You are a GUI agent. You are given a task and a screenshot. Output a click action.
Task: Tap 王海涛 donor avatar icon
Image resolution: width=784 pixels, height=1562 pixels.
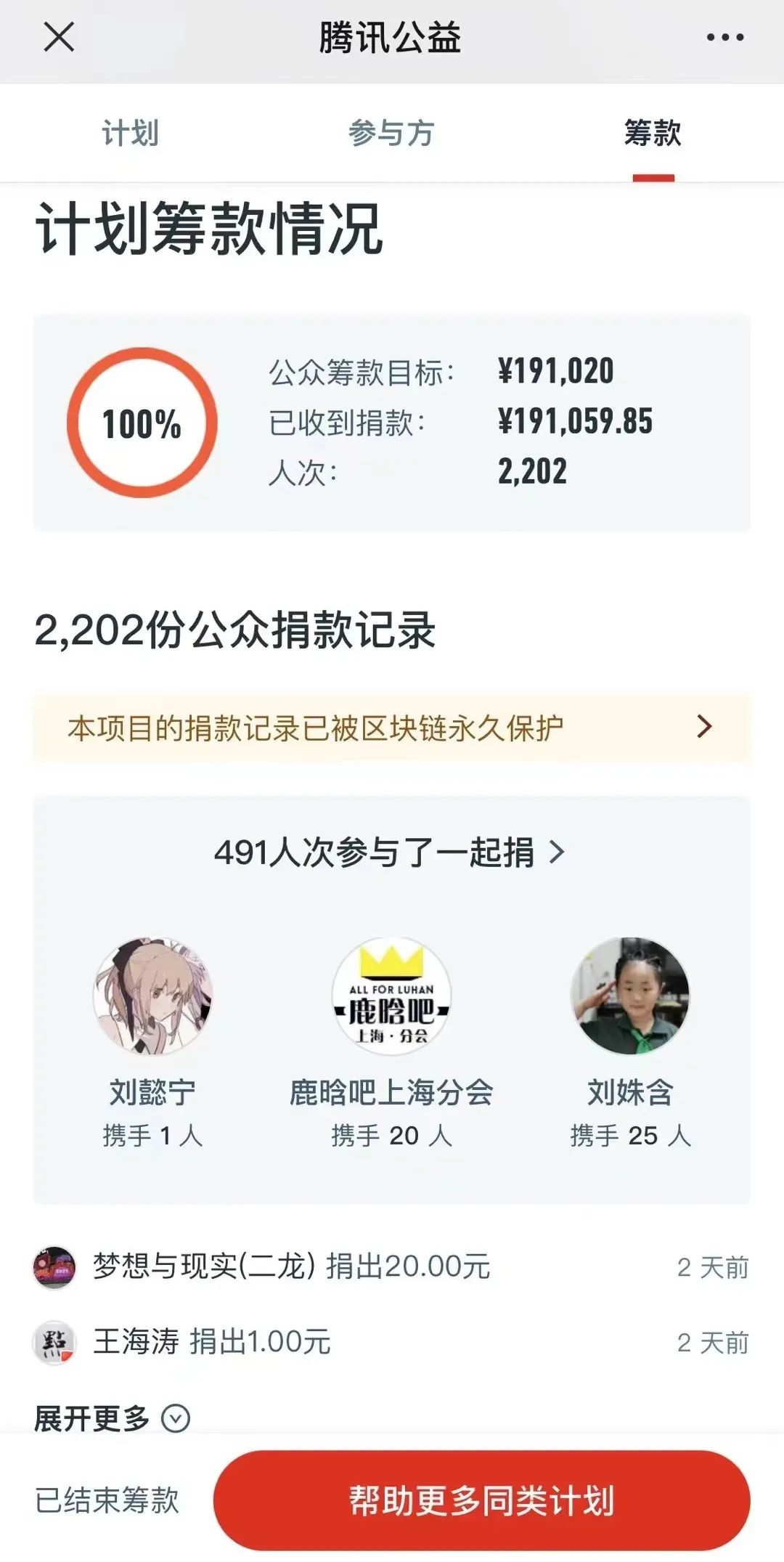pyautogui.click(x=54, y=1343)
